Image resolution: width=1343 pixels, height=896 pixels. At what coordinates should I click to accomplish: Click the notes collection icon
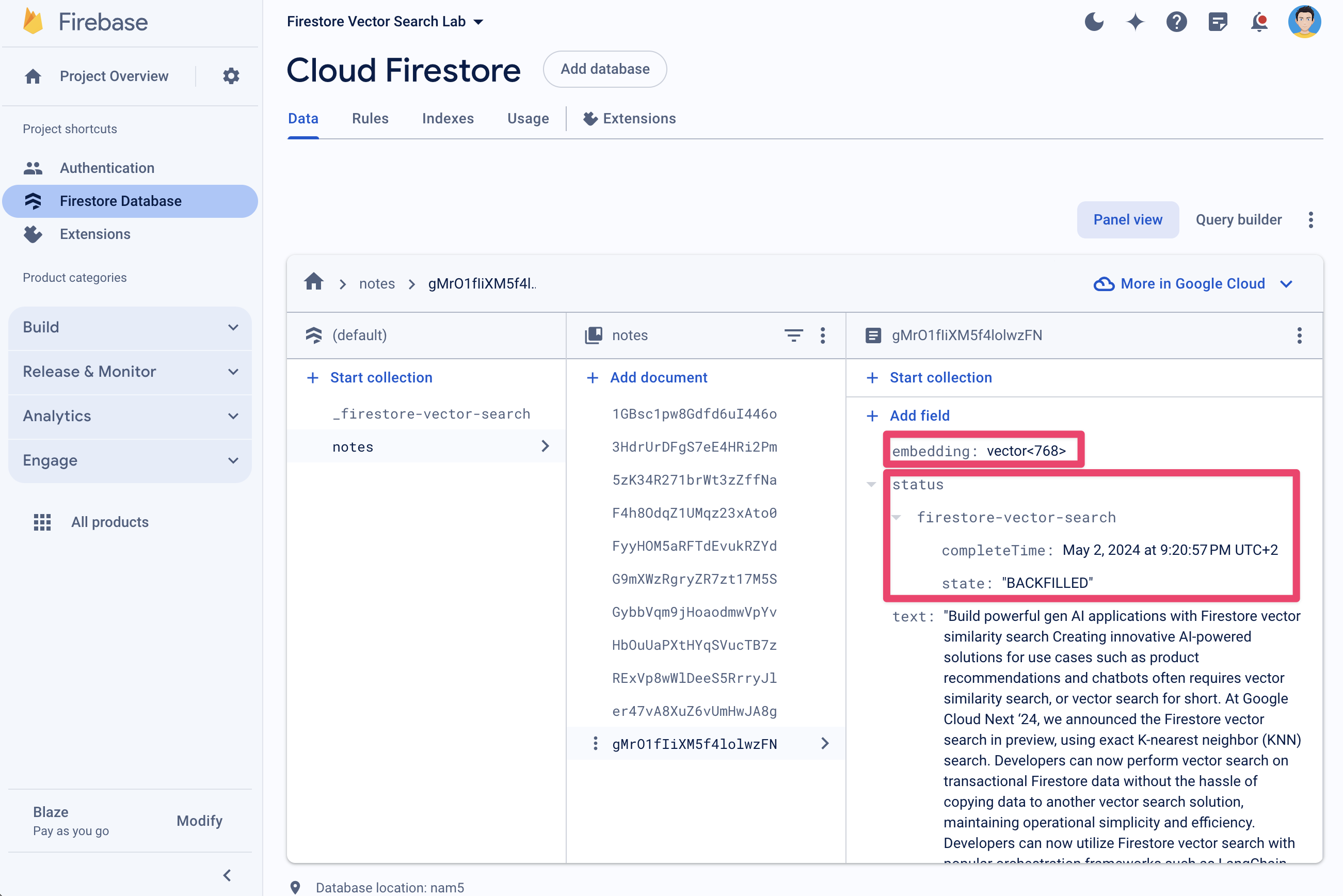[593, 335]
